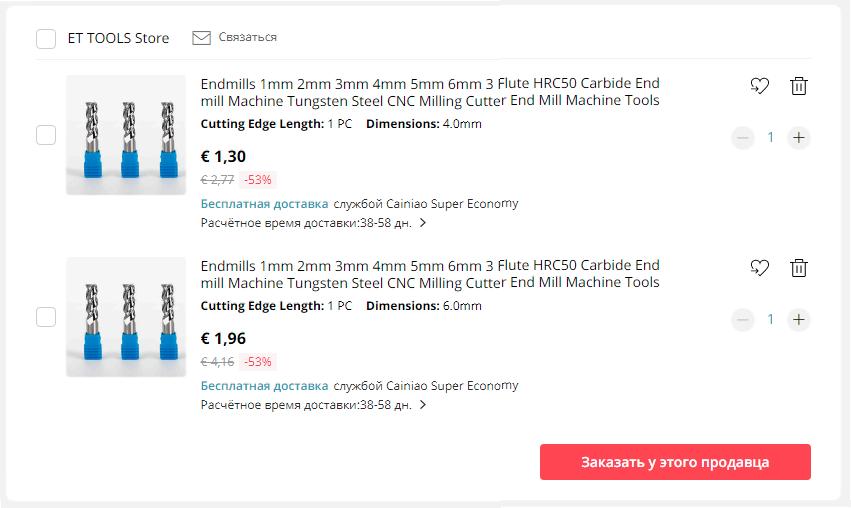Expand delivery time details for 4.0mm item

point(423,223)
